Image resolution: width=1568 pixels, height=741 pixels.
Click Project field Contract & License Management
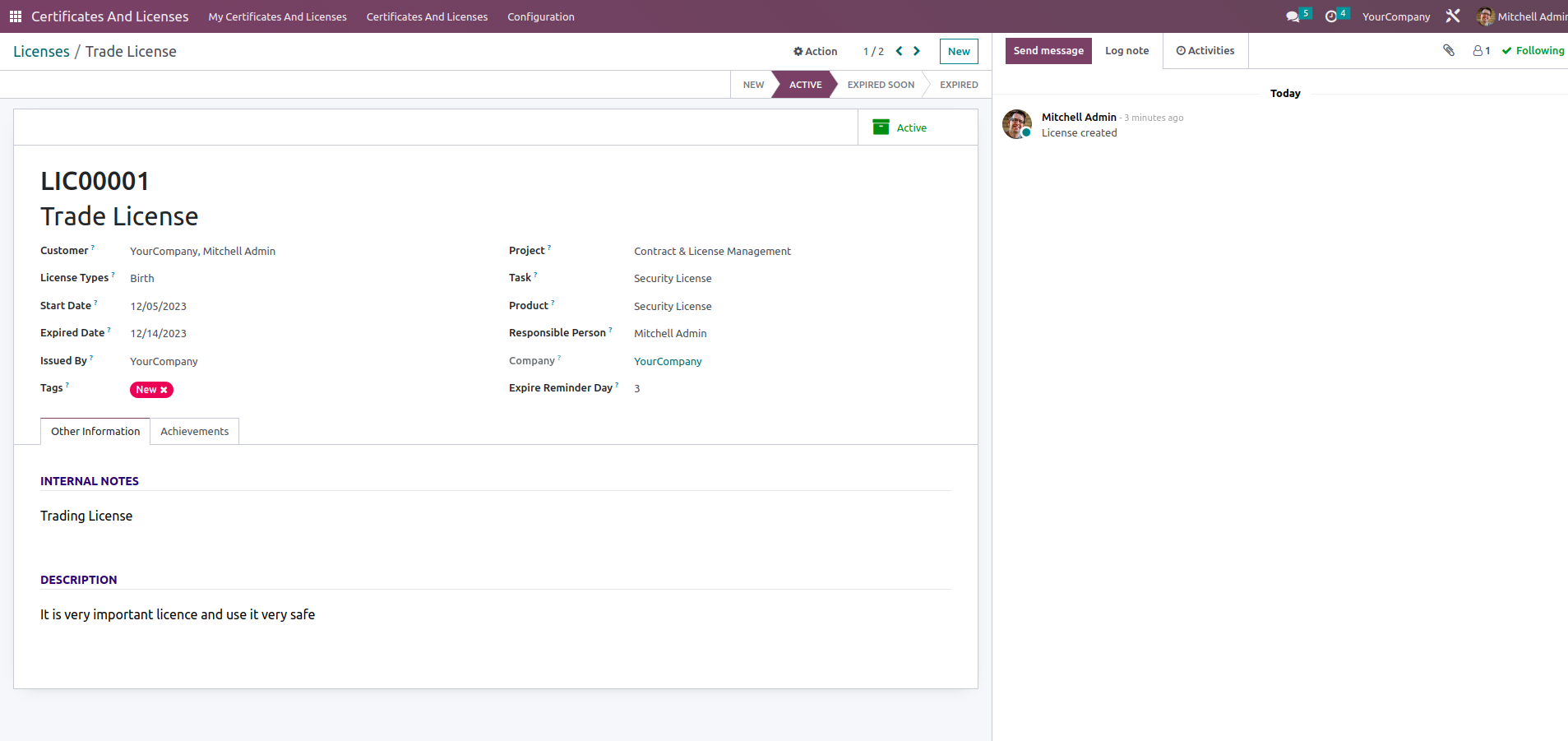[x=712, y=252]
